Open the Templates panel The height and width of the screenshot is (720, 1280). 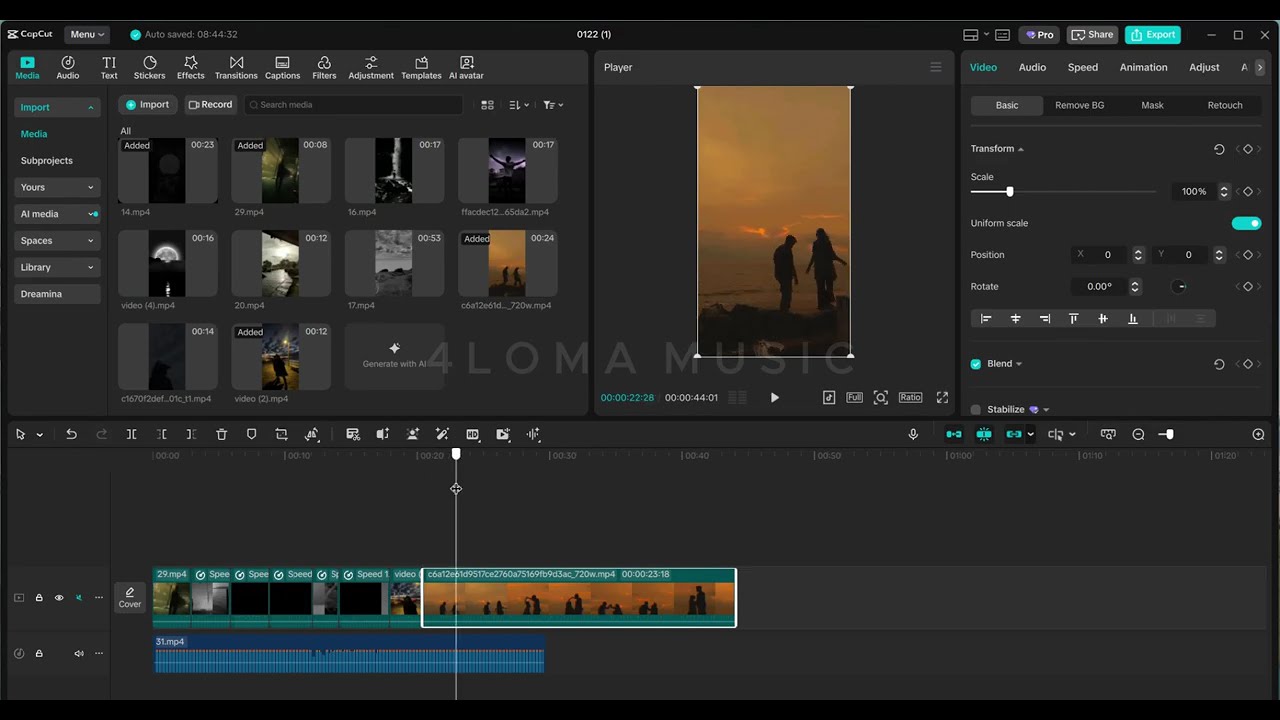coord(421,68)
